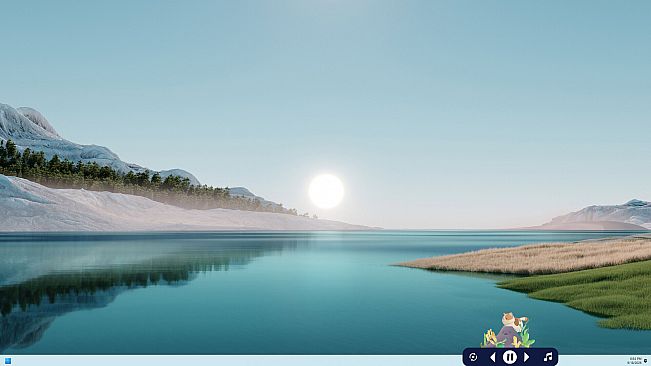The height and width of the screenshot is (366, 651).
Task: Skip to the next track
Action: 526,357
